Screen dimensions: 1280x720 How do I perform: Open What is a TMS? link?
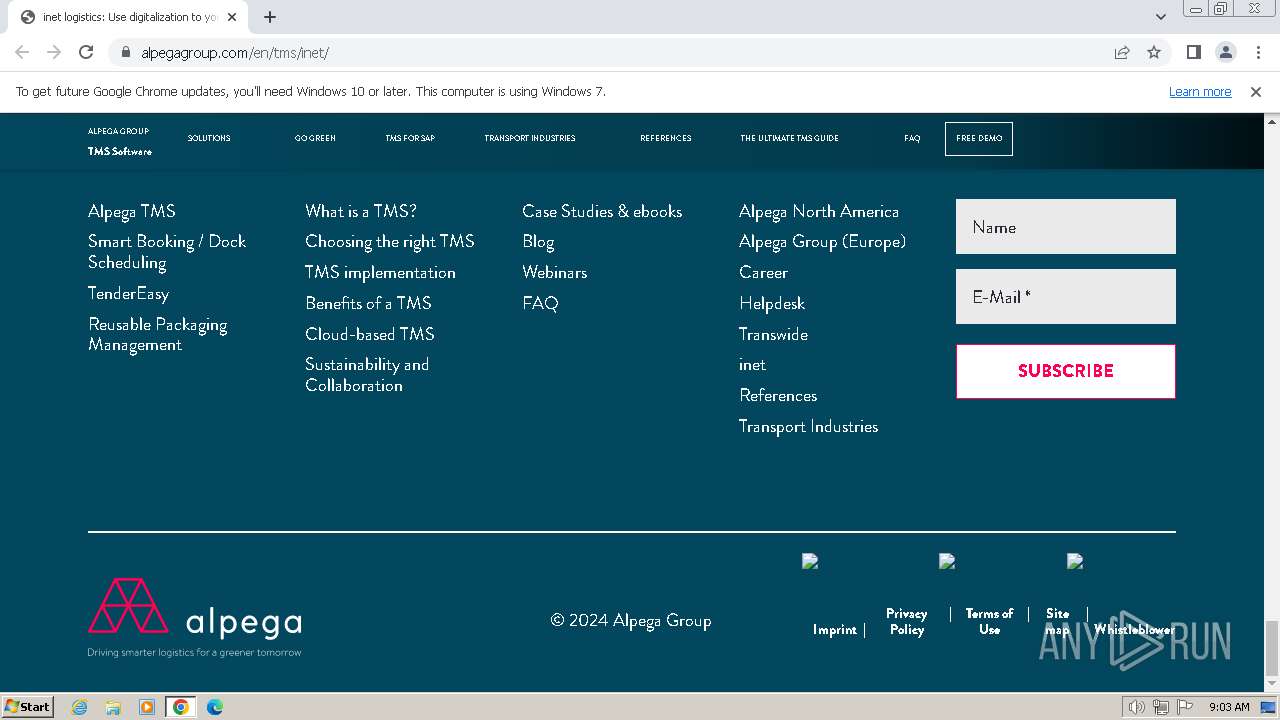click(361, 211)
